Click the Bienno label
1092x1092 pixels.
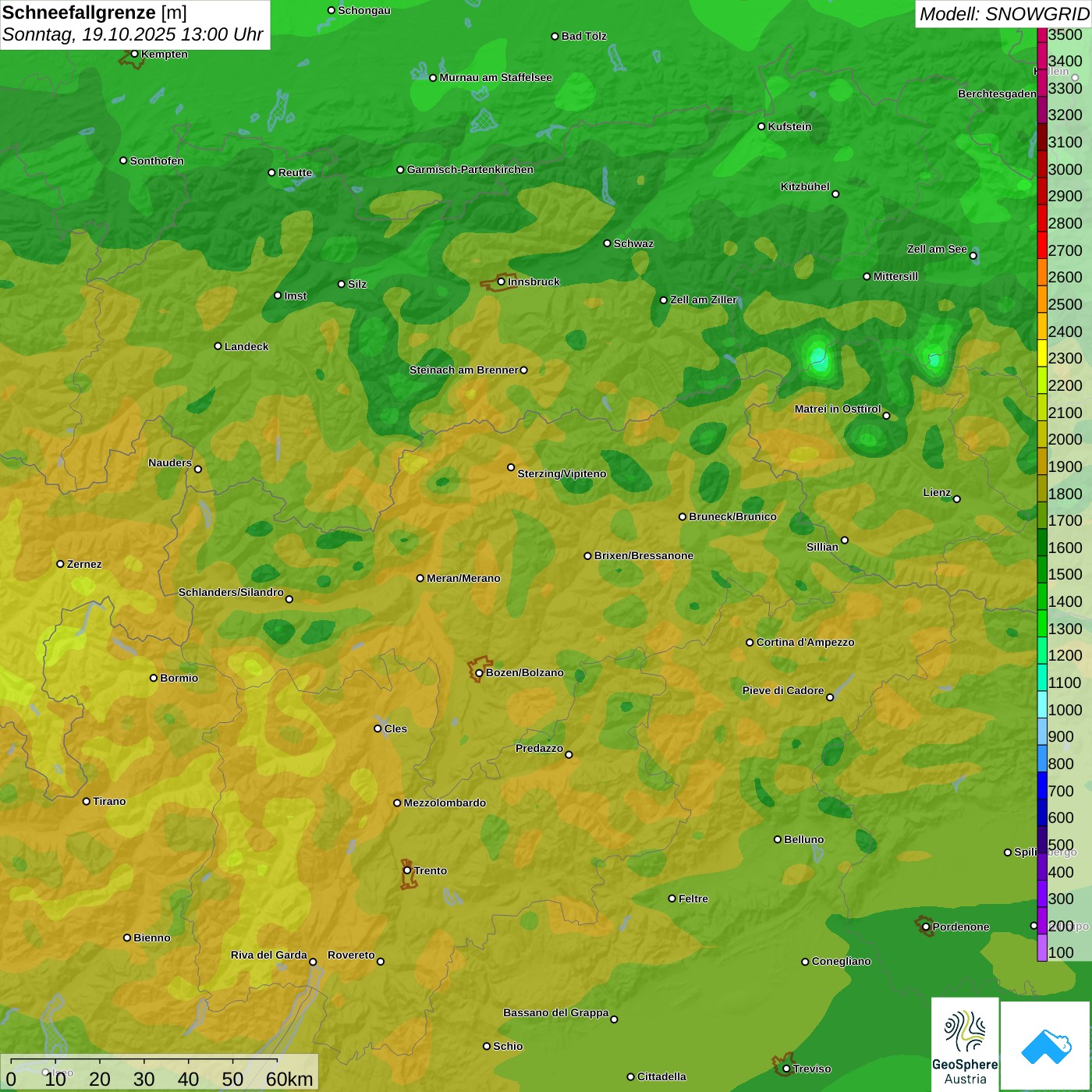coord(151,938)
